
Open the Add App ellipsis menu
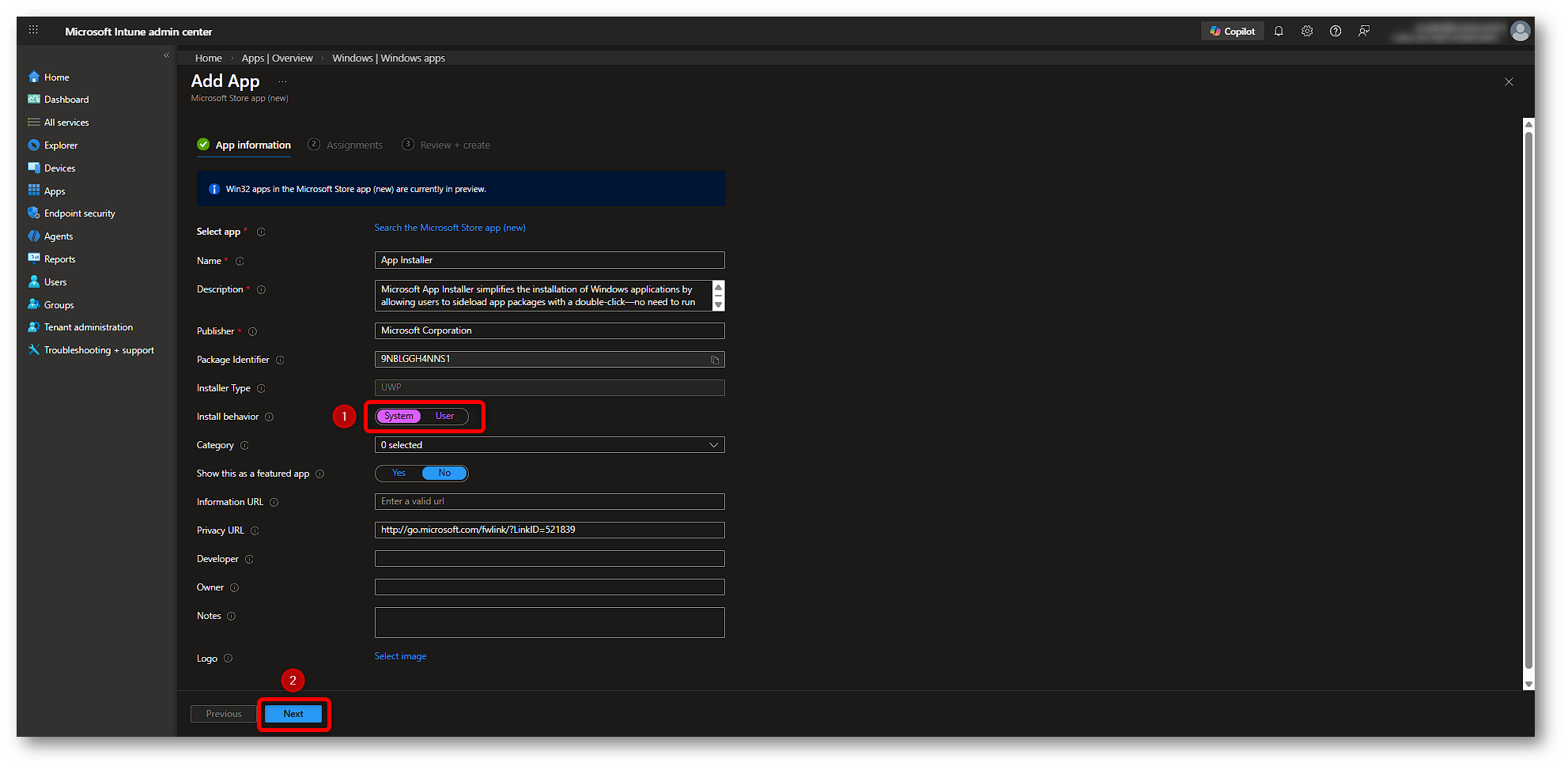coord(282,82)
